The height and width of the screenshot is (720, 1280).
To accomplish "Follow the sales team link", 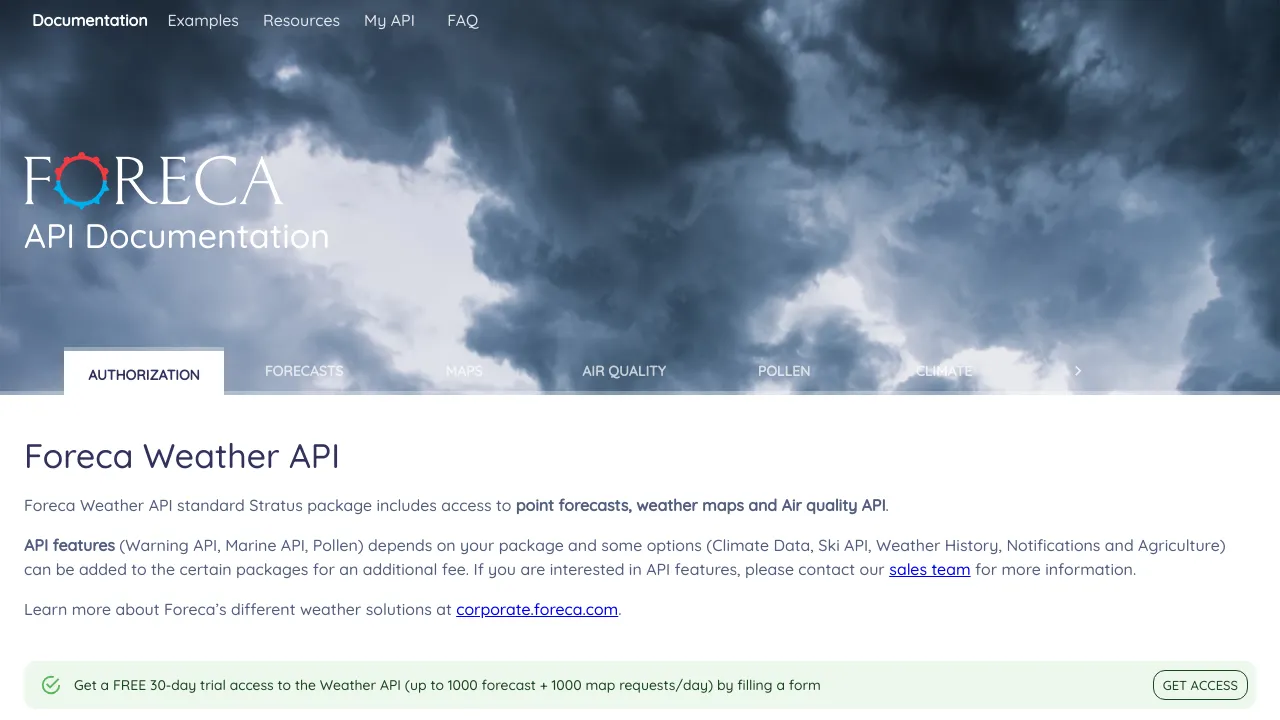I will [x=930, y=570].
